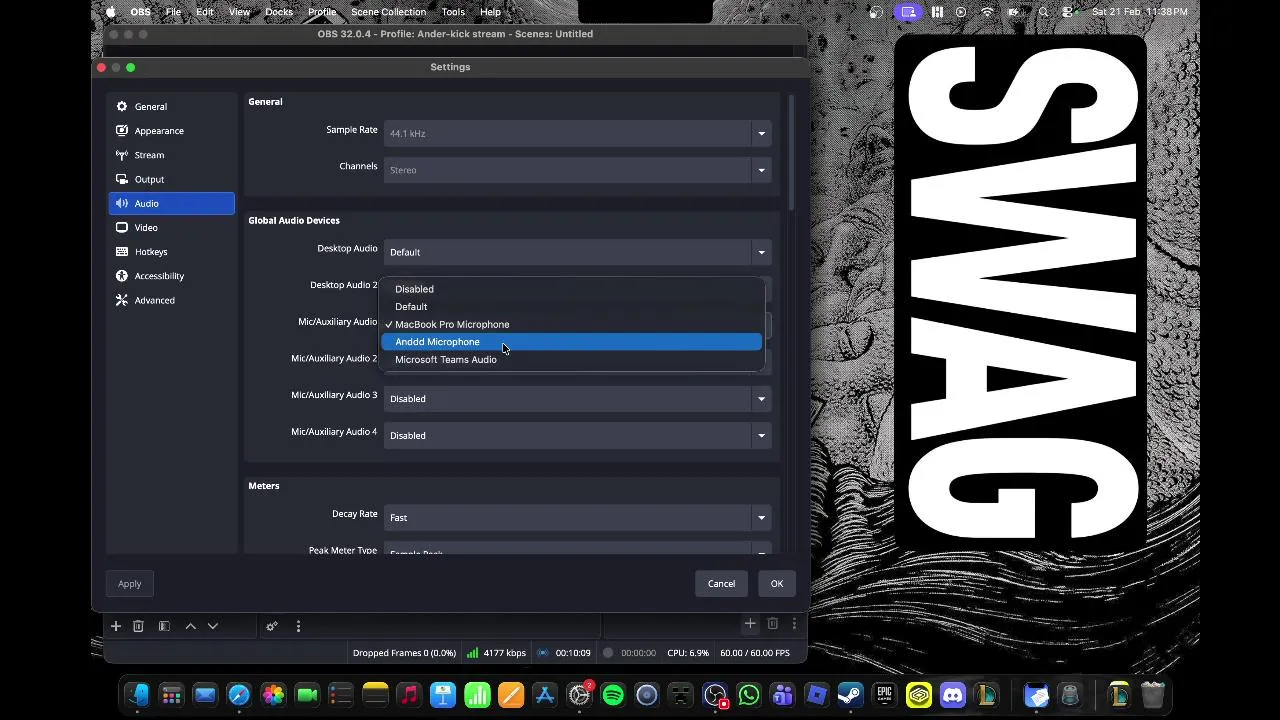Click the 60.00 / 60.00 FPS entry

[755, 653]
